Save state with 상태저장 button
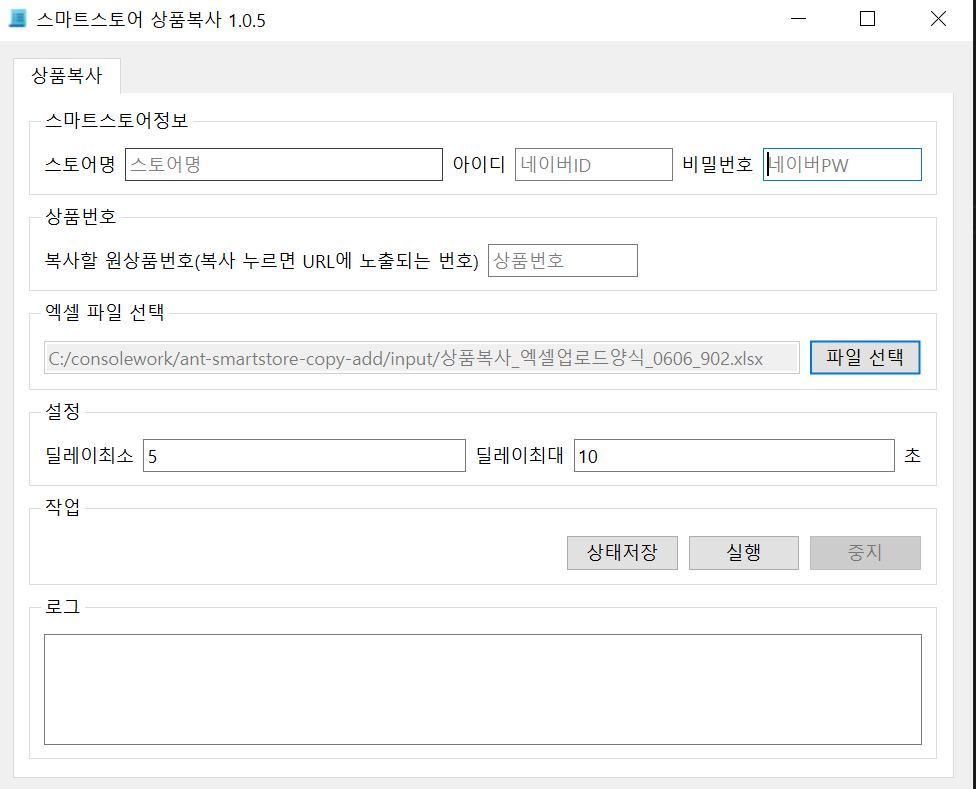 622,553
